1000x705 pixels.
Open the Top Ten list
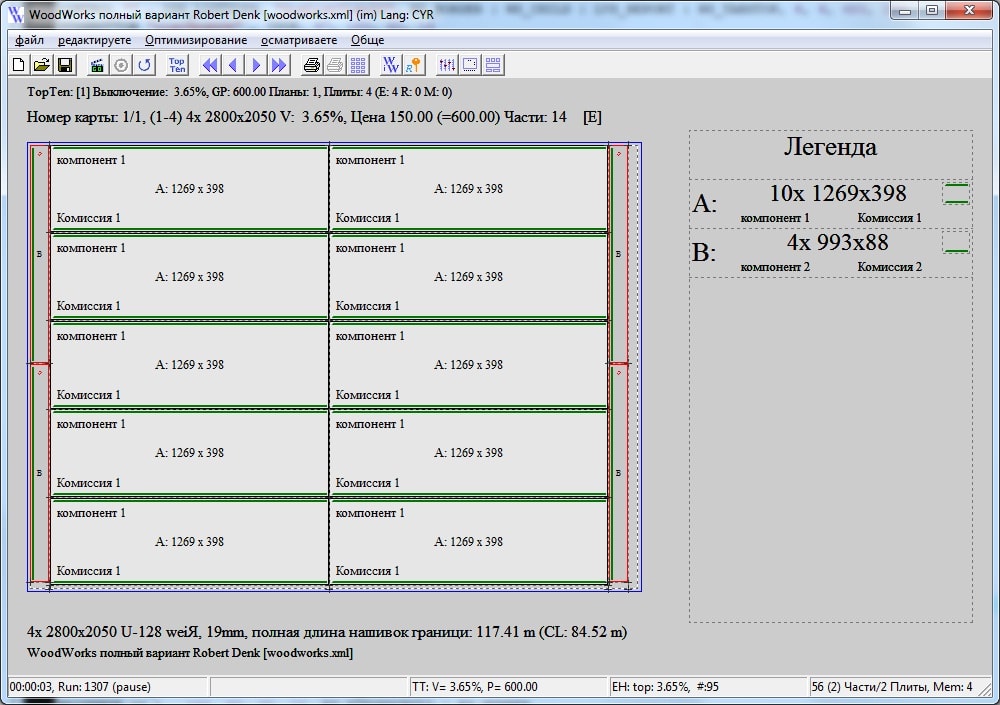coord(177,64)
